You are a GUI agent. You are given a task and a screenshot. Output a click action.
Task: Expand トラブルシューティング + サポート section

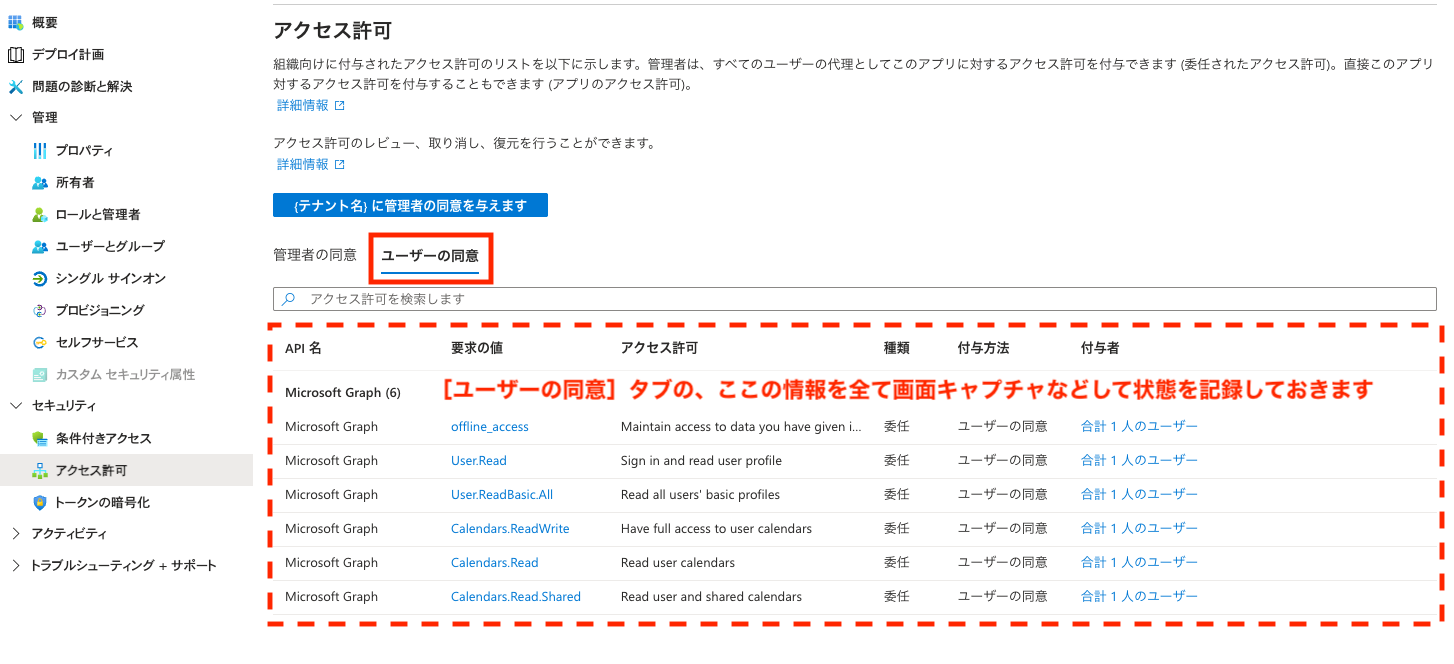[15, 566]
